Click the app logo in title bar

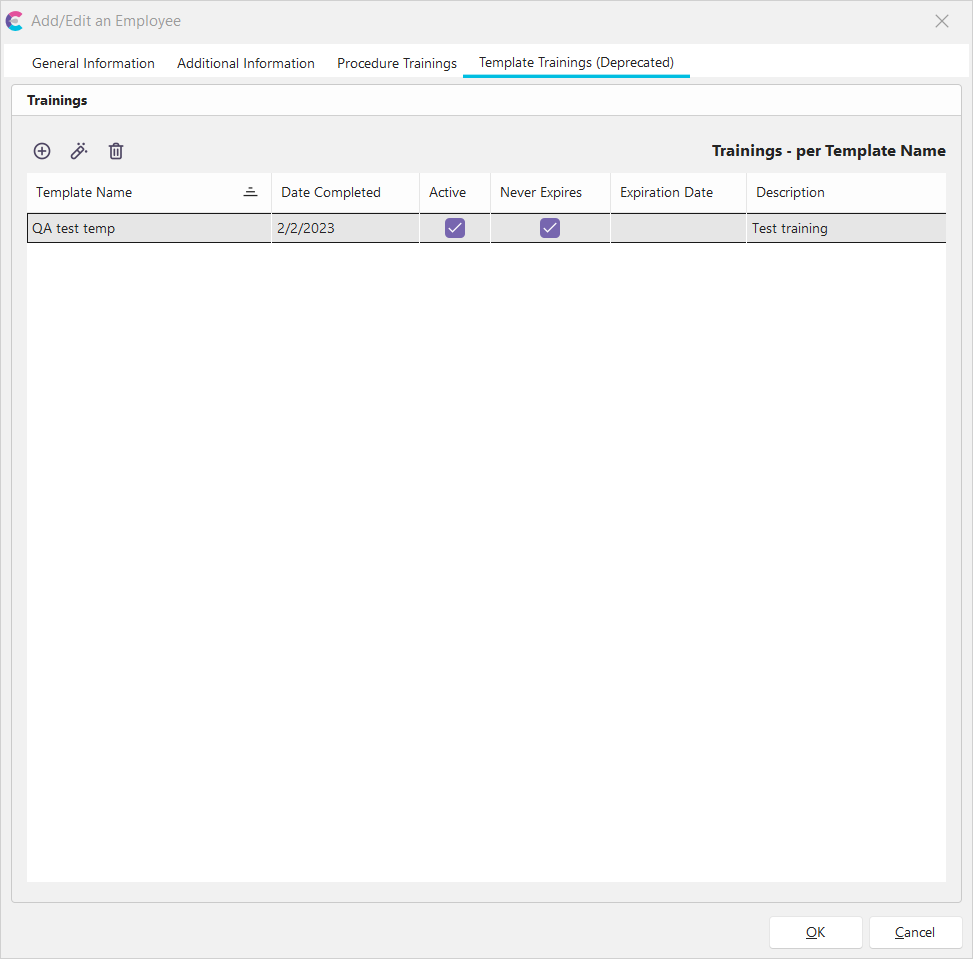(15, 21)
